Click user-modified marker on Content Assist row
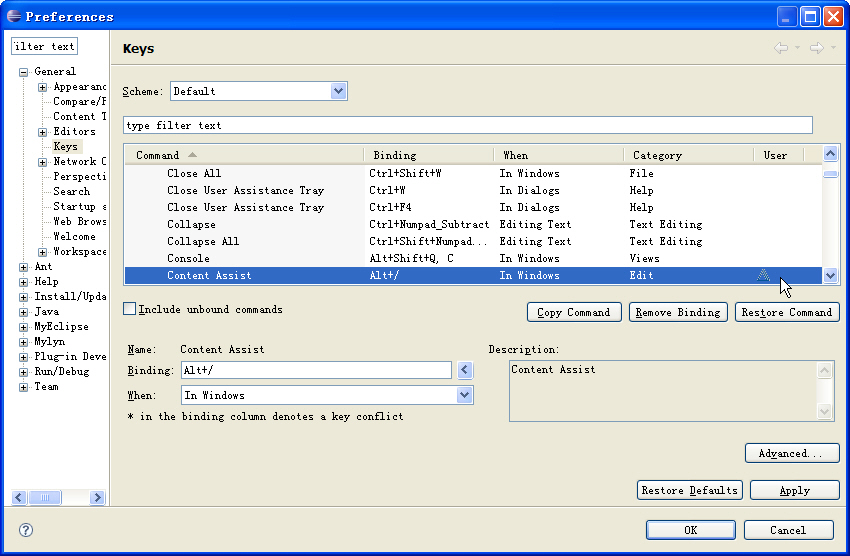 point(763,275)
